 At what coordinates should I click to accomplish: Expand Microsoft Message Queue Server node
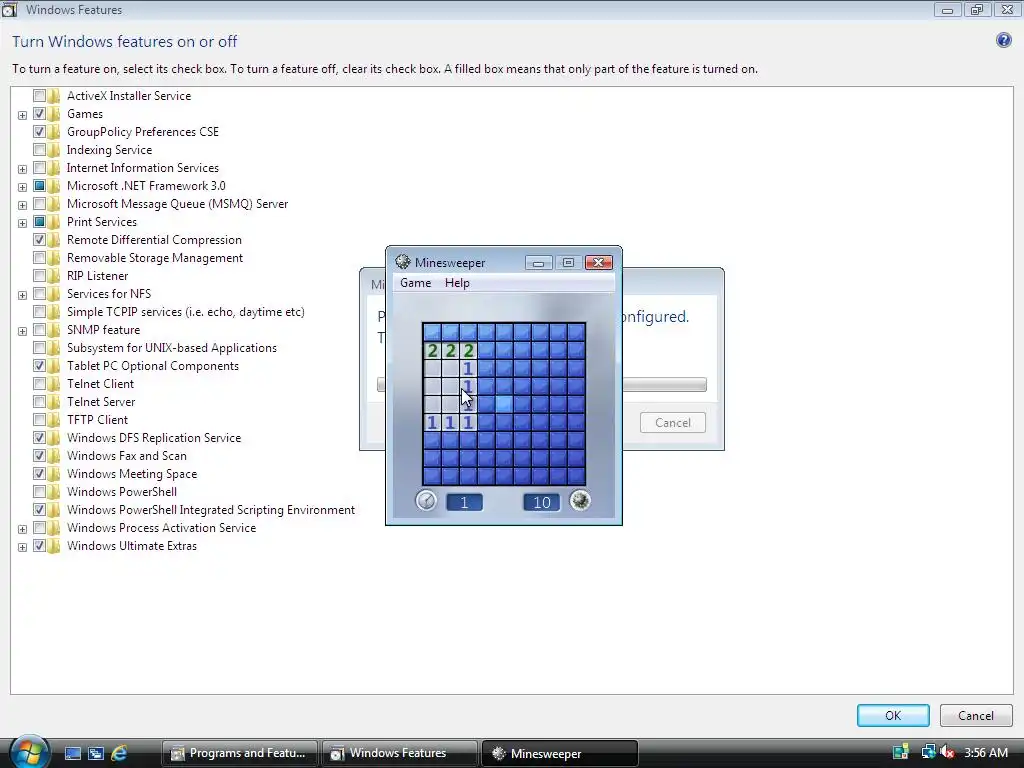click(22, 205)
